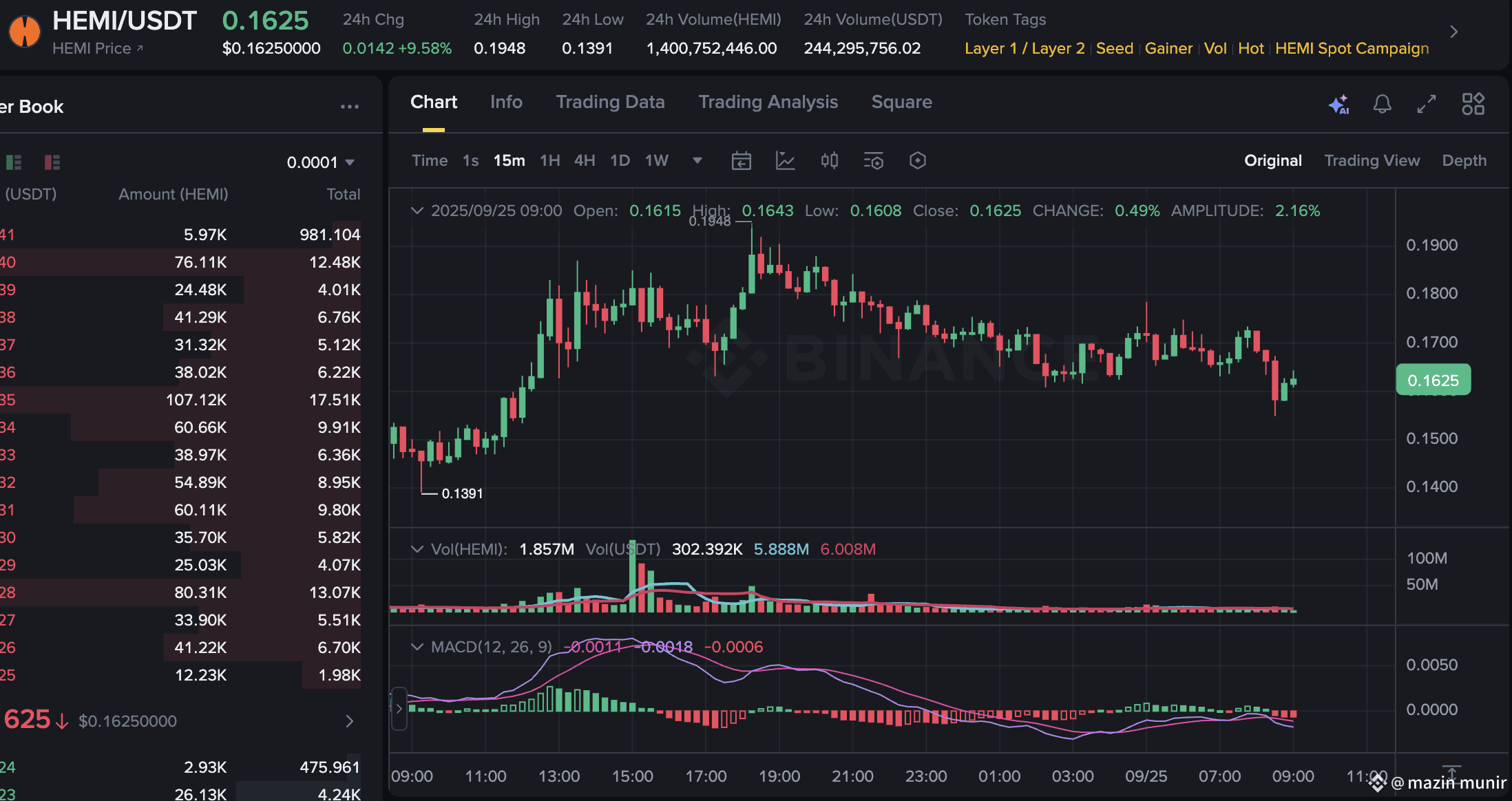
Task: Open the AI analysis sparkle icon
Action: 1338,104
